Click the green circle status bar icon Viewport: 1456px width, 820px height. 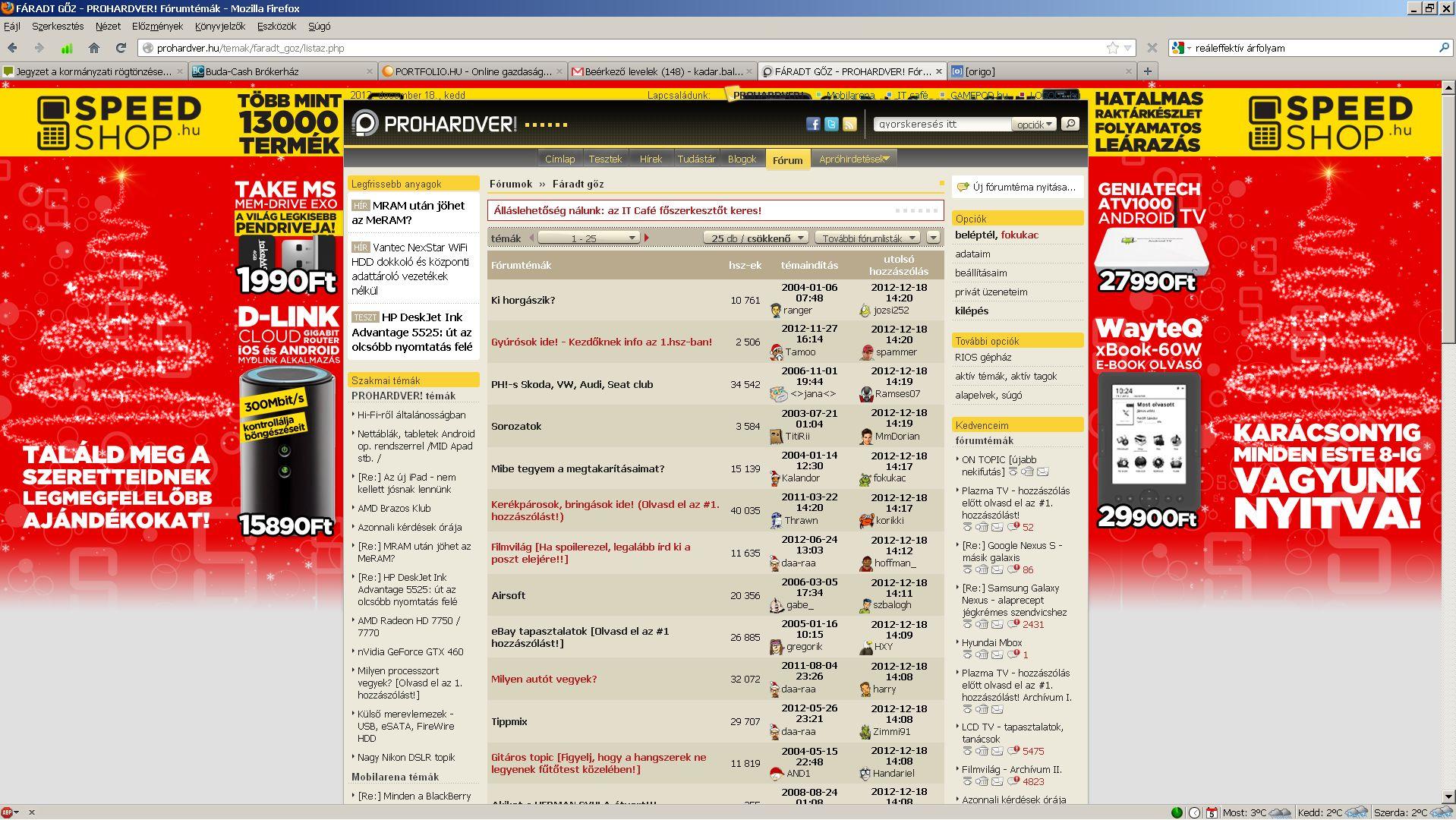coord(1177,812)
